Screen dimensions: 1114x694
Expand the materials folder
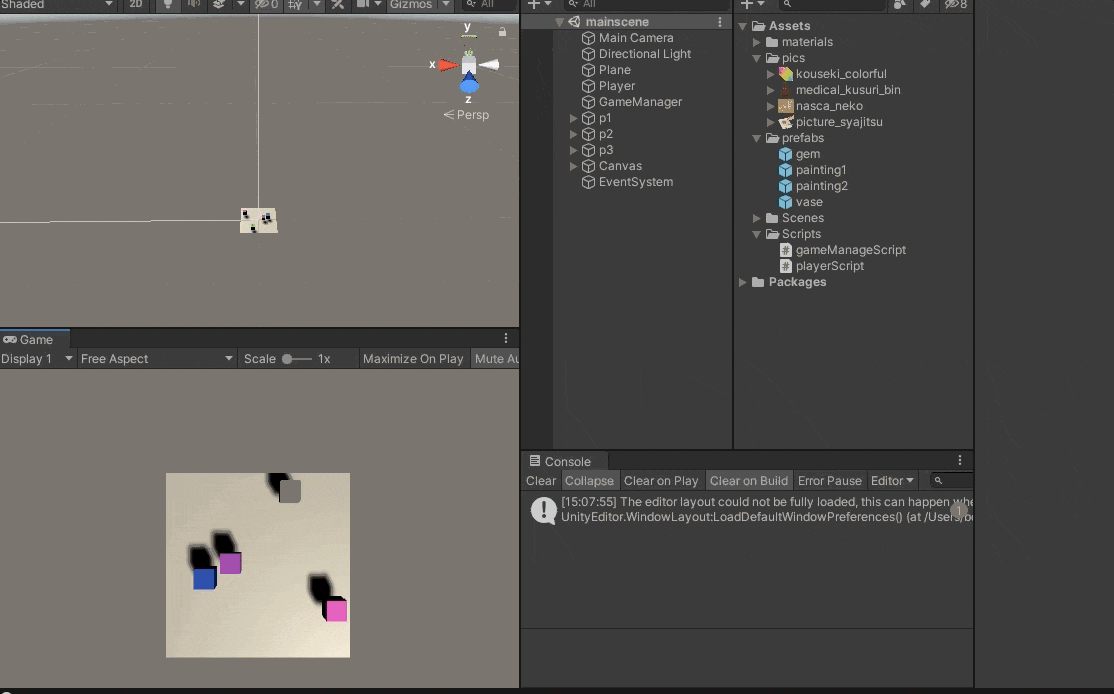pyautogui.click(x=757, y=42)
